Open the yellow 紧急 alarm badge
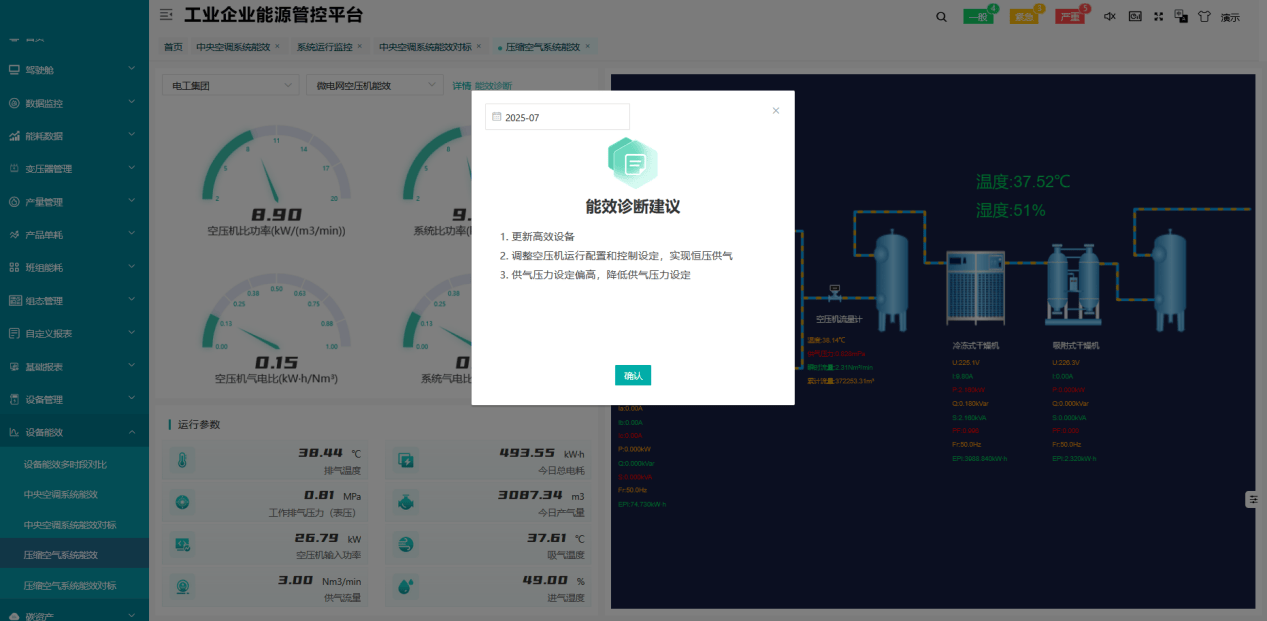Viewport: 1267px width, 621px height. 1024,17
